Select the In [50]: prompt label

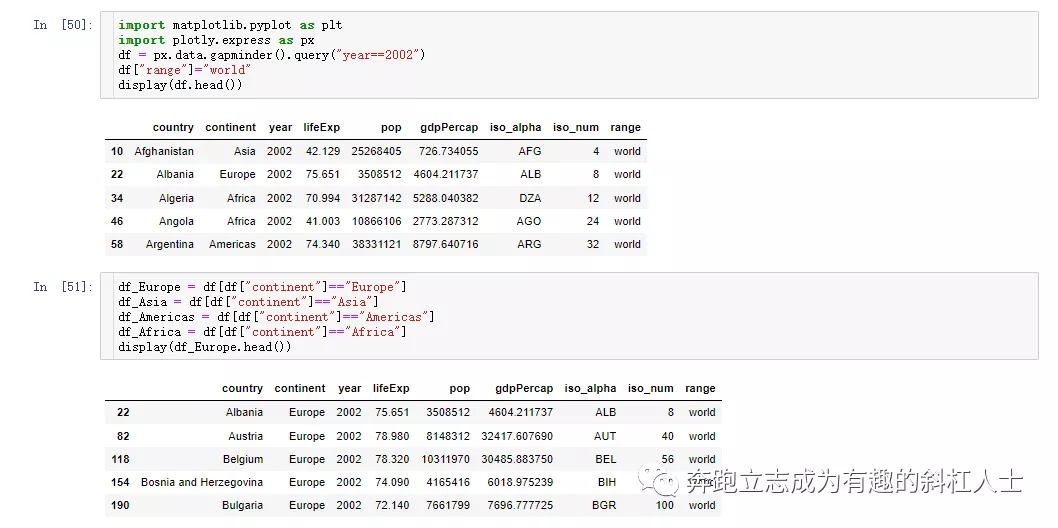[x=63, y=25]
